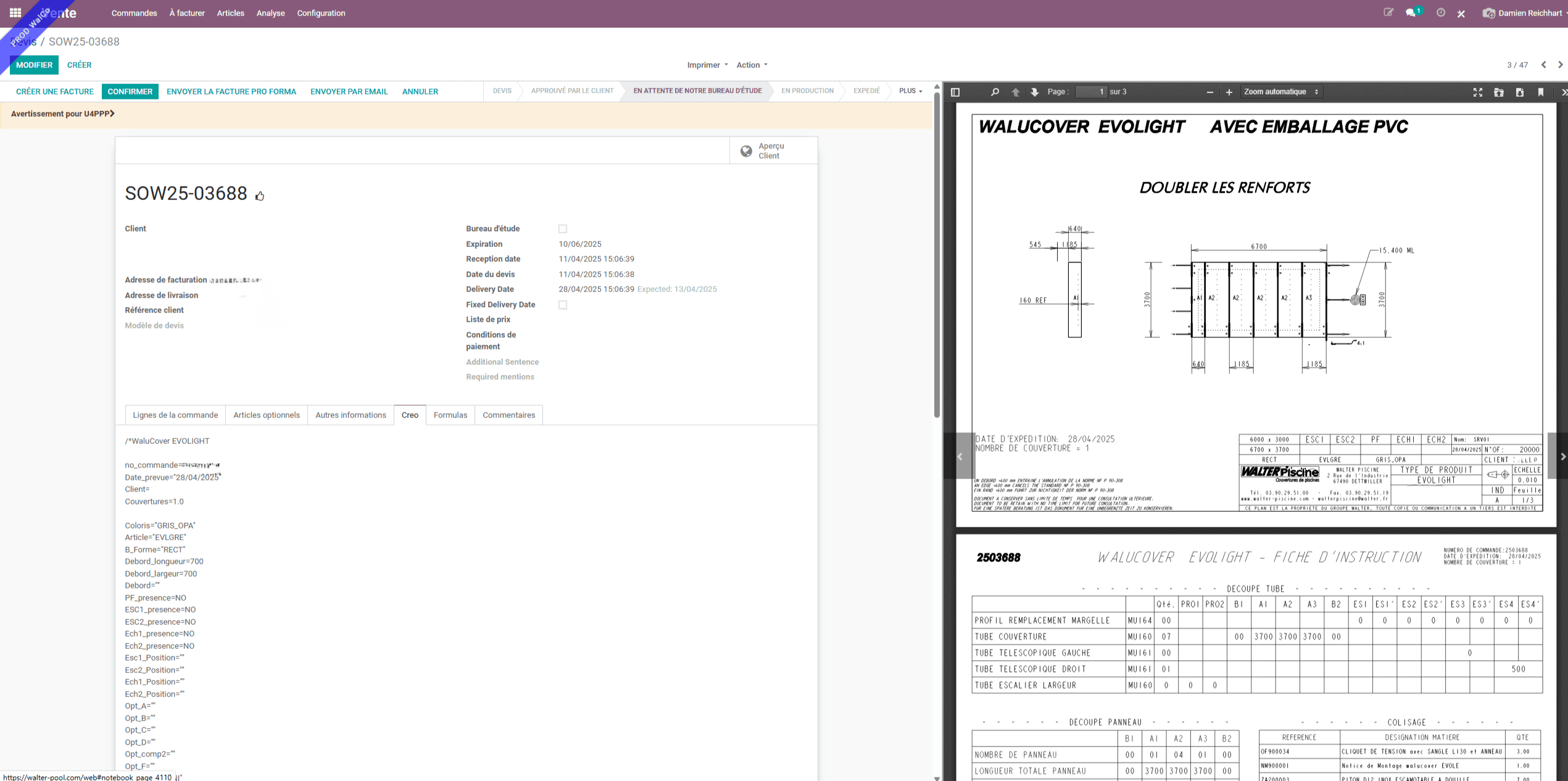Click PDF page number input field

1092,92
